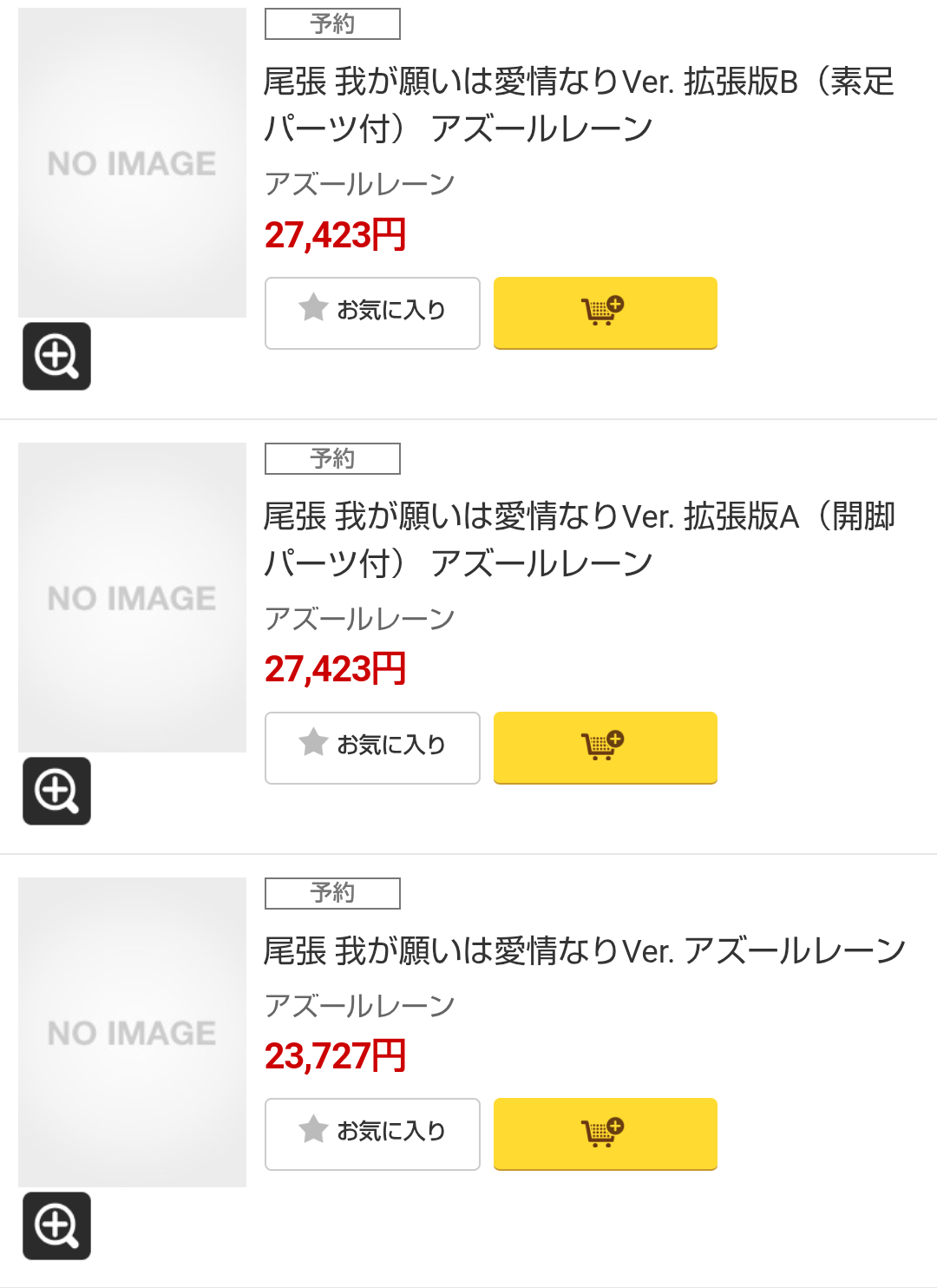Zoom the first product's image with the magnifier icon
The image size is (937, 1288).
point(56,356)
